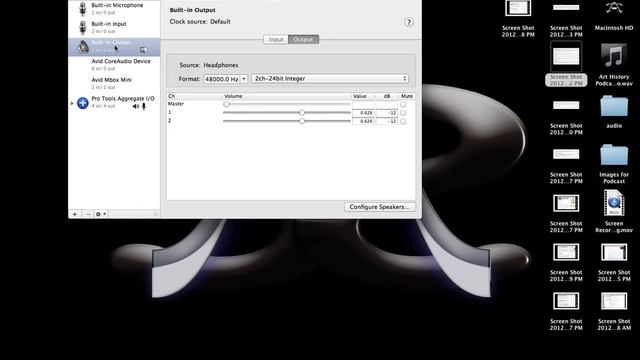This screenshot has height=360, width=640.
Task: Click the Pro Tools Aggregate I/O label
Action: tap(123, 98)
